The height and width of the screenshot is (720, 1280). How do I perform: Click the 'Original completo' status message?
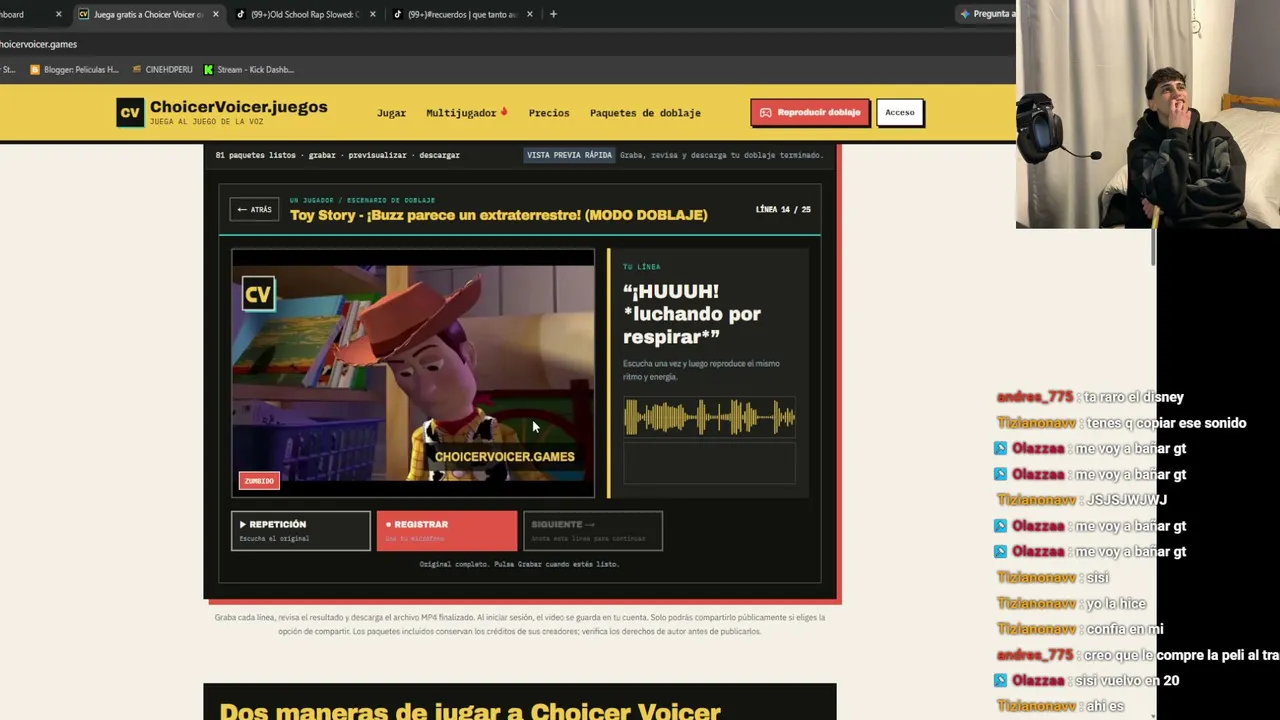pos(519,564)
